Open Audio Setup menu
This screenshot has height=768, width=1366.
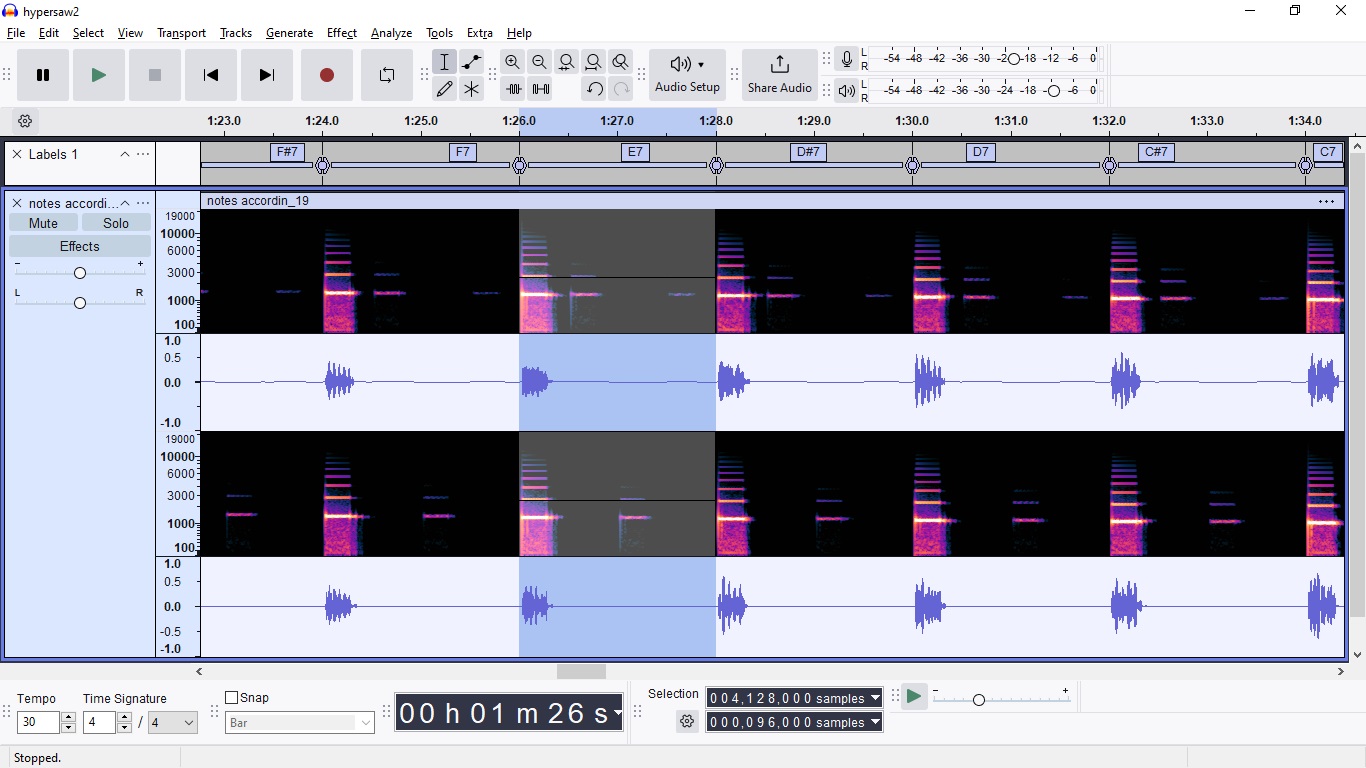pyautogui.click(x=687, y=75)
